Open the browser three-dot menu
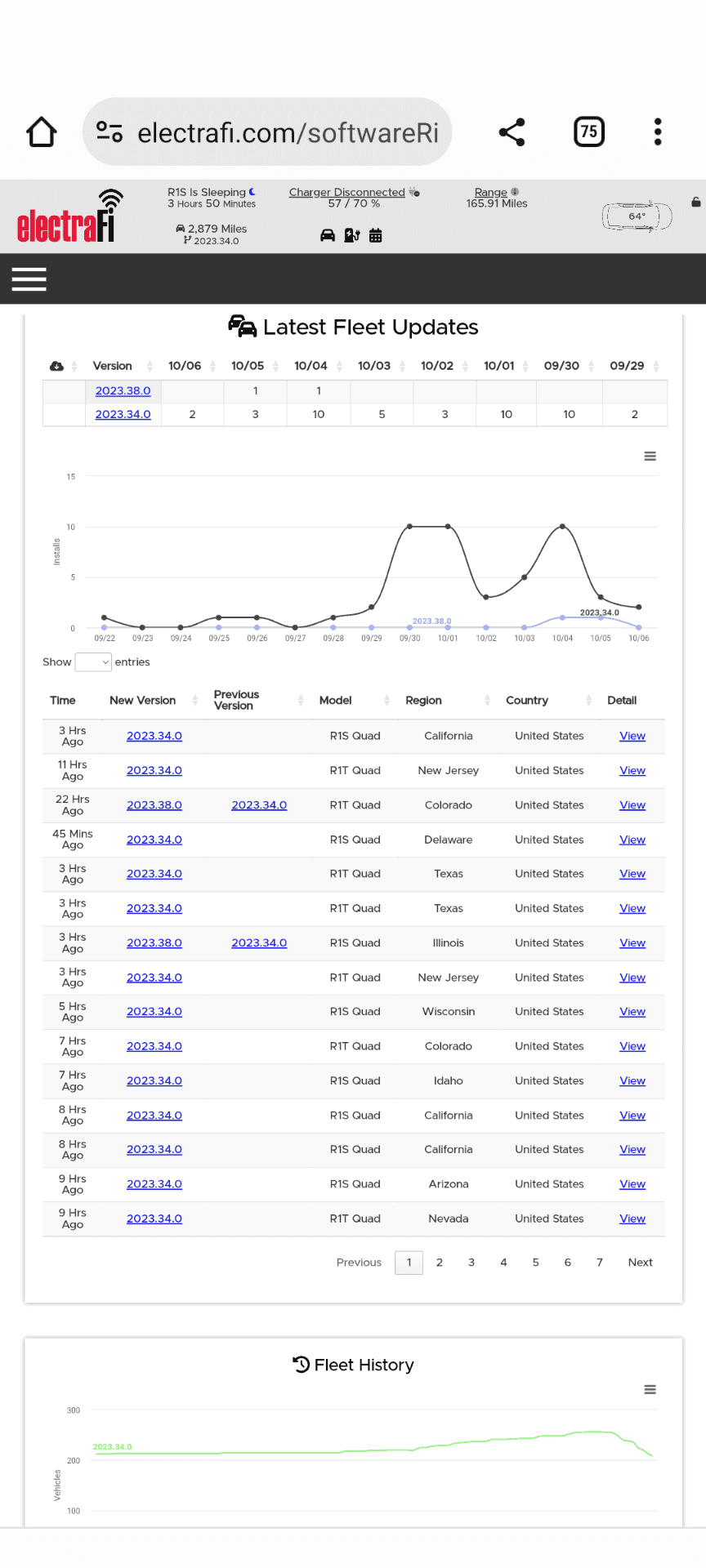Viewport: 706px width, 1568px height. [x=658, y=131]
